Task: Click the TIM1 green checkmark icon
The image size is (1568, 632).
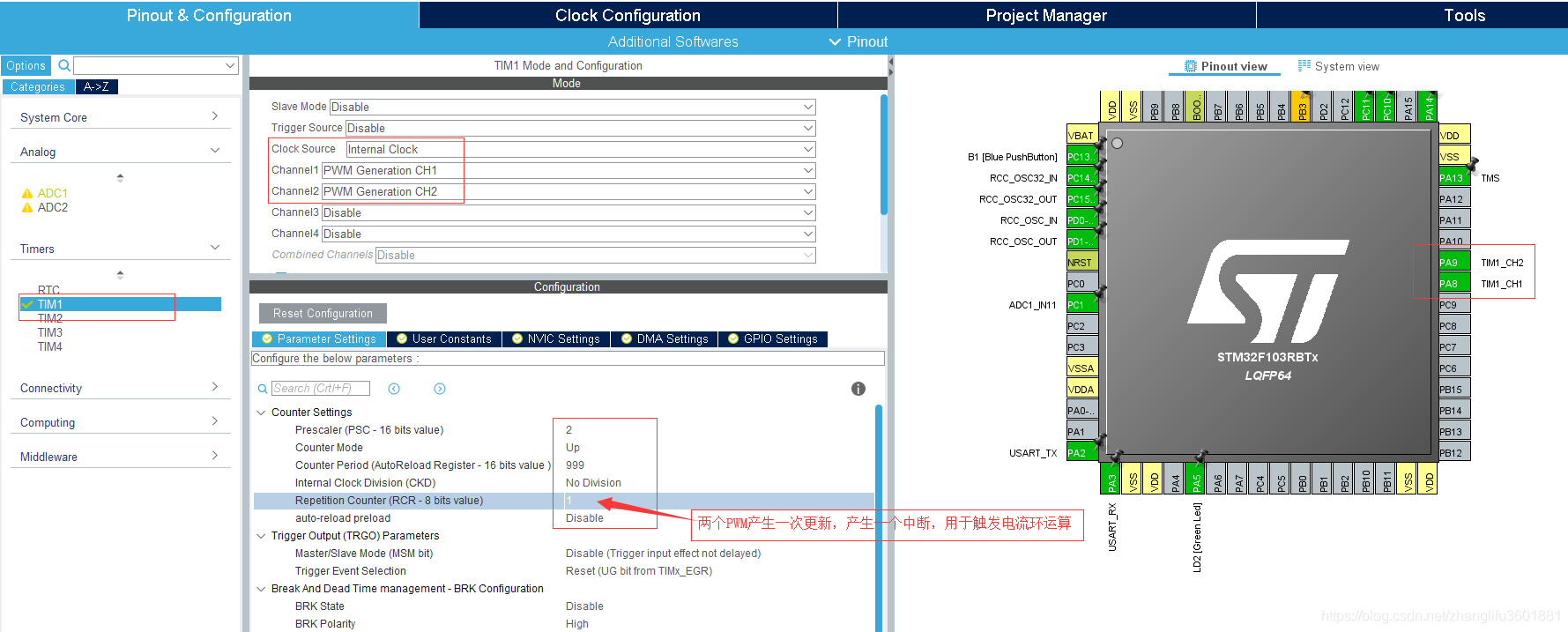Action: click(x=27, y=304)
